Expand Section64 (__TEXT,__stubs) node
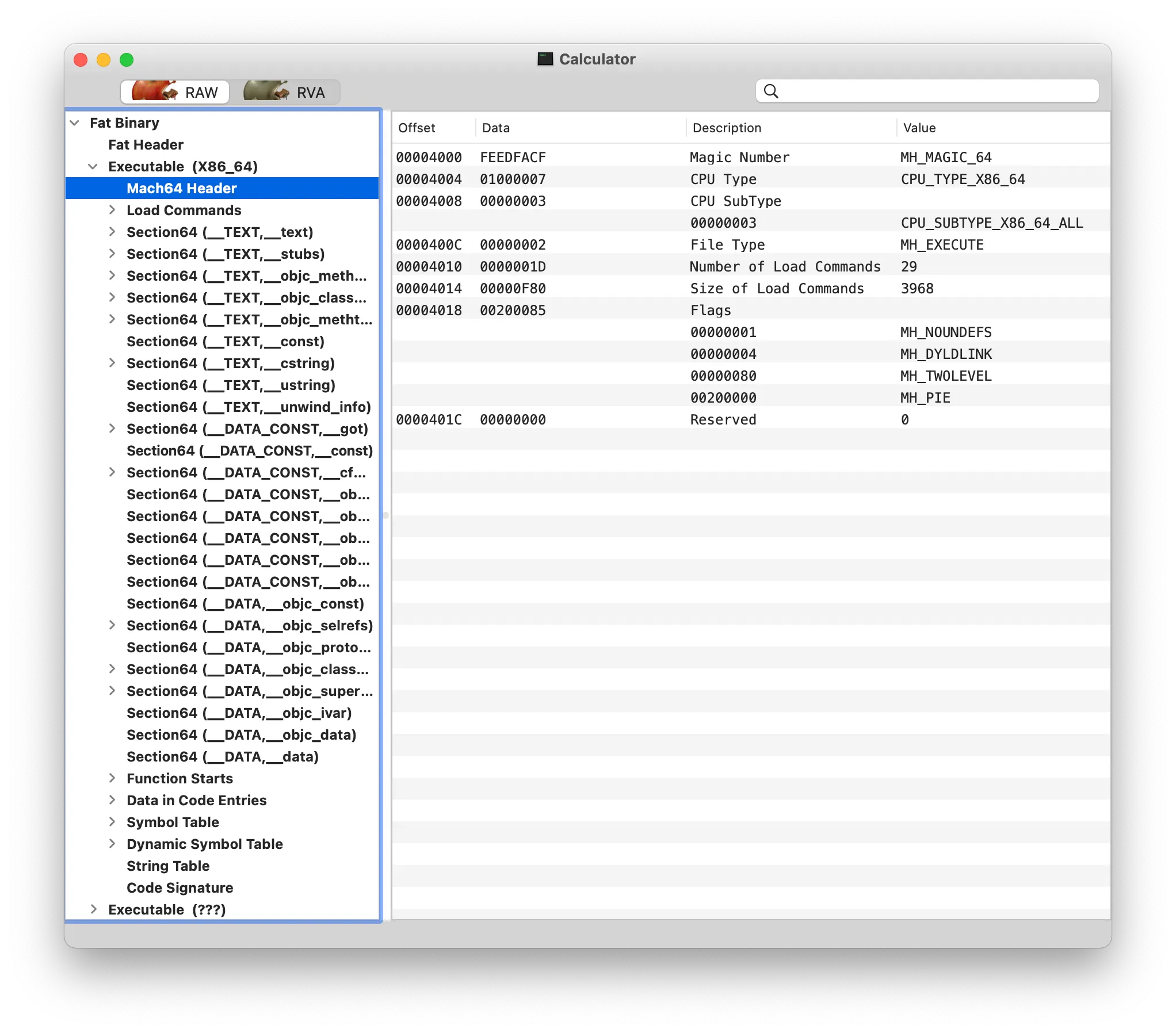Screen dimensions: 1176x1033 tap(112, 254)
